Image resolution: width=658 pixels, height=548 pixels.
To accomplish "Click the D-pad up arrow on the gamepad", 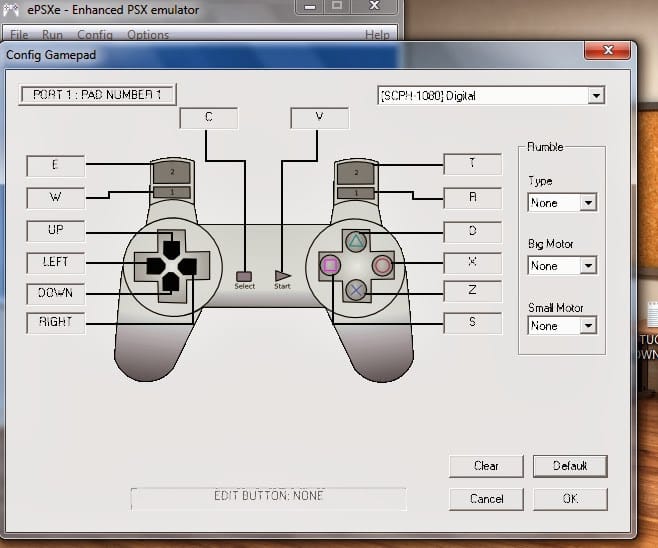I will pyautogui.click(x=171, y=248).
